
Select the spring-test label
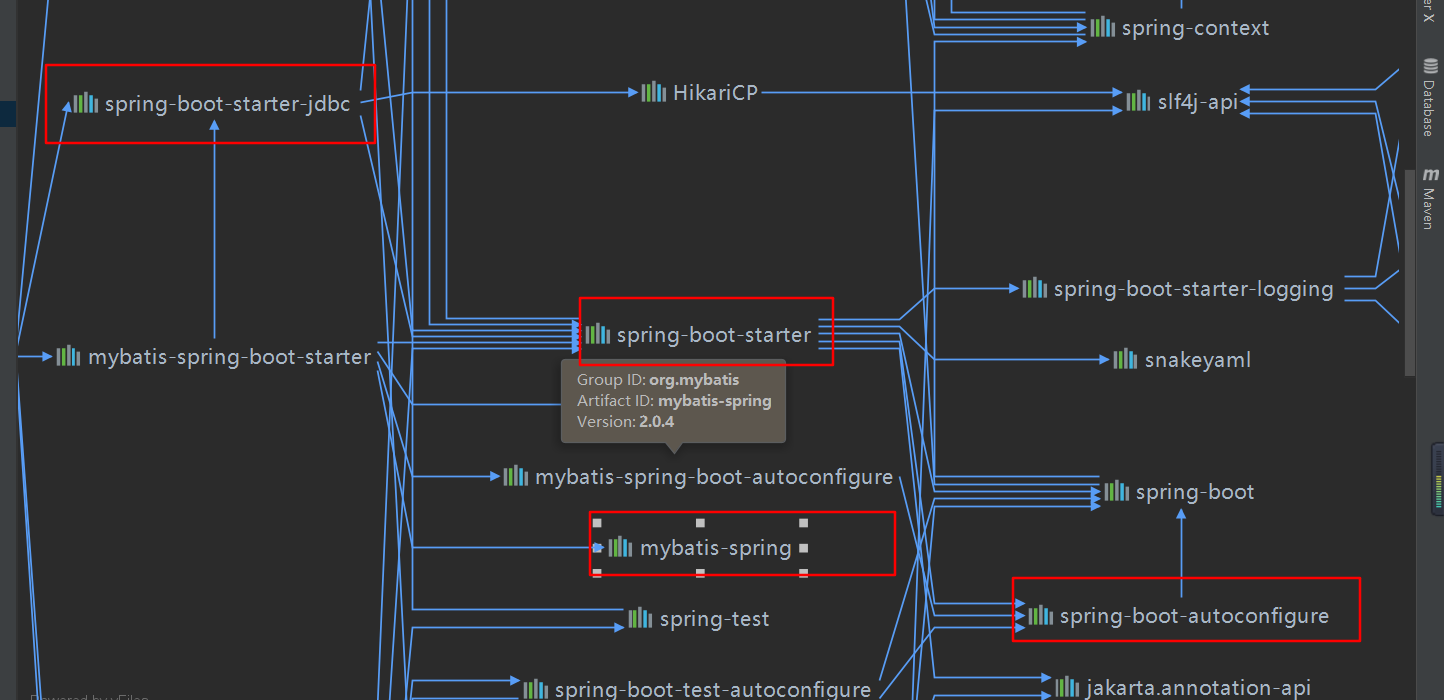(x=715, y=619)
